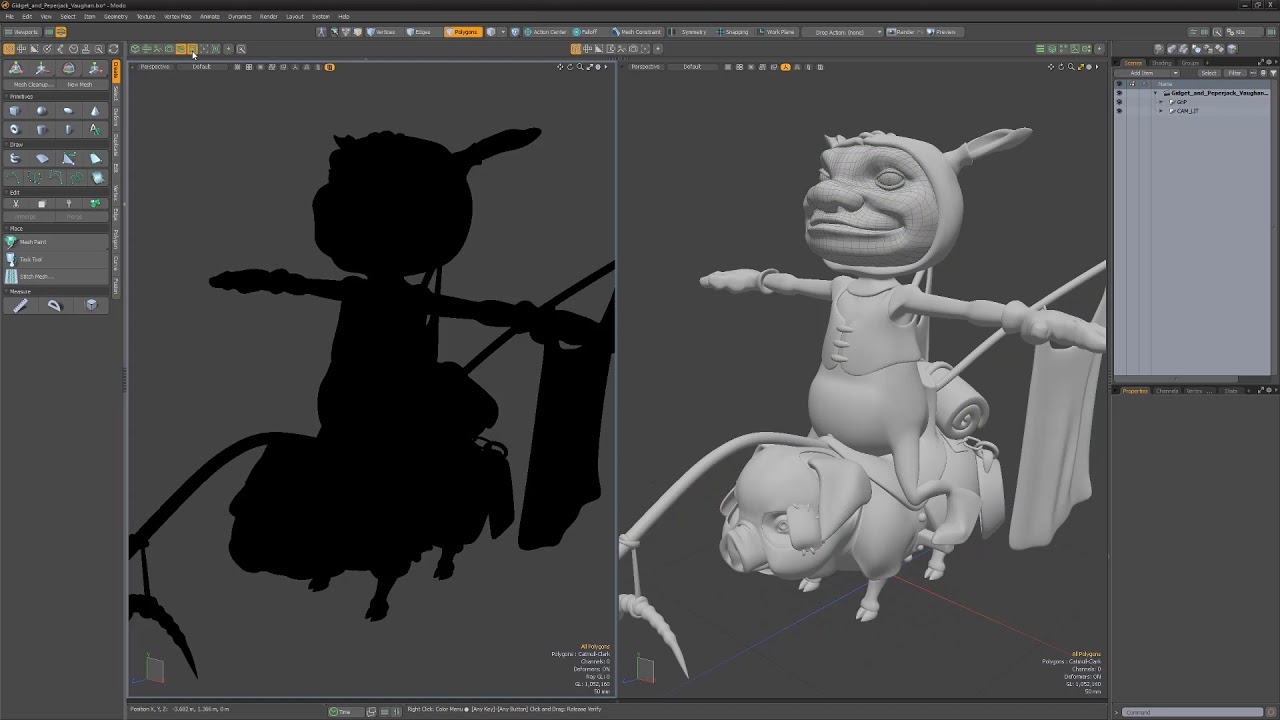Select the Pen draw tool
The image size is (1280, 720).
tap(68, 159)
